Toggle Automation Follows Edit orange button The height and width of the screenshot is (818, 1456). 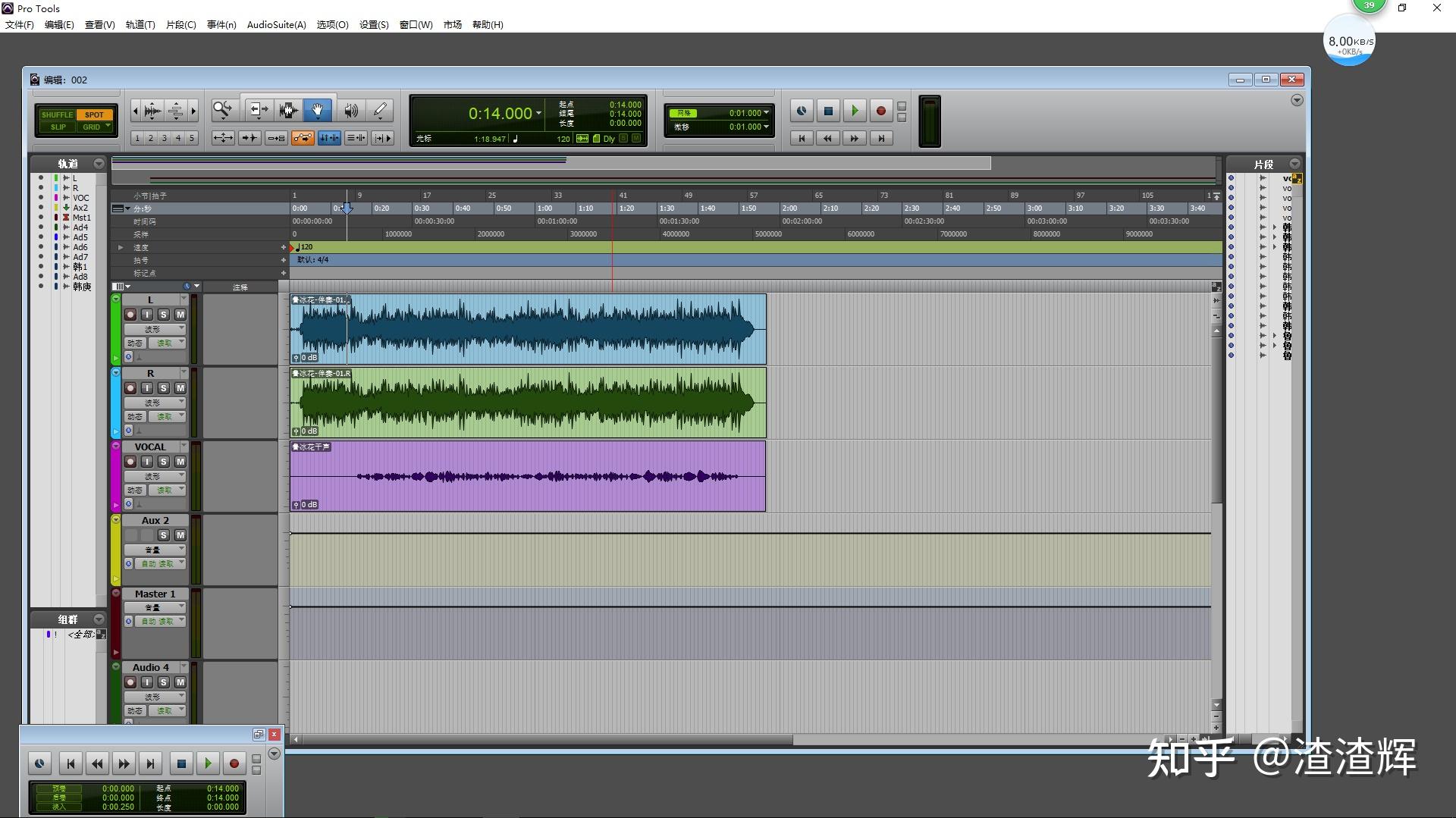coord(303,138)
